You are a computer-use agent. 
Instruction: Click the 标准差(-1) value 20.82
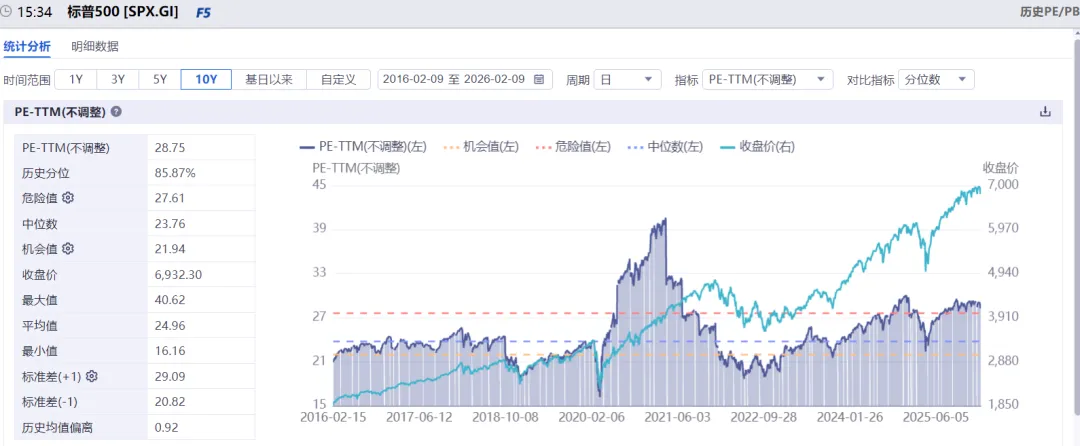(x=171, y=402)
